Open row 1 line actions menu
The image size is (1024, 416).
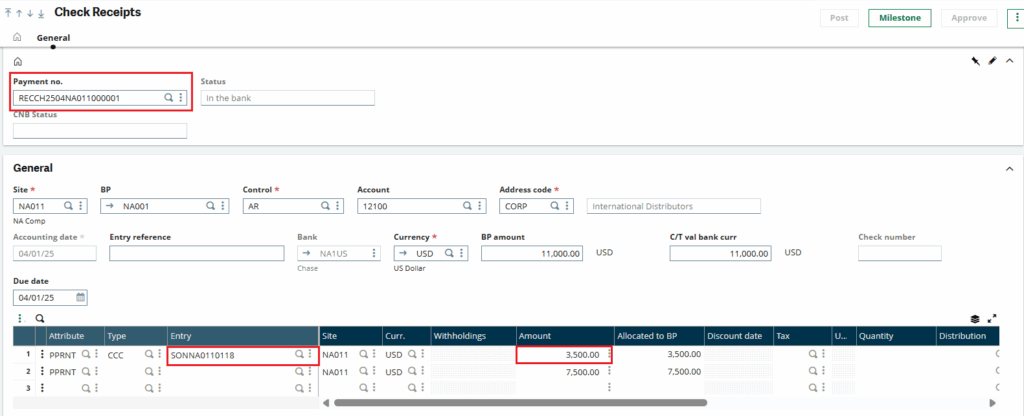[x=42, y=354]
